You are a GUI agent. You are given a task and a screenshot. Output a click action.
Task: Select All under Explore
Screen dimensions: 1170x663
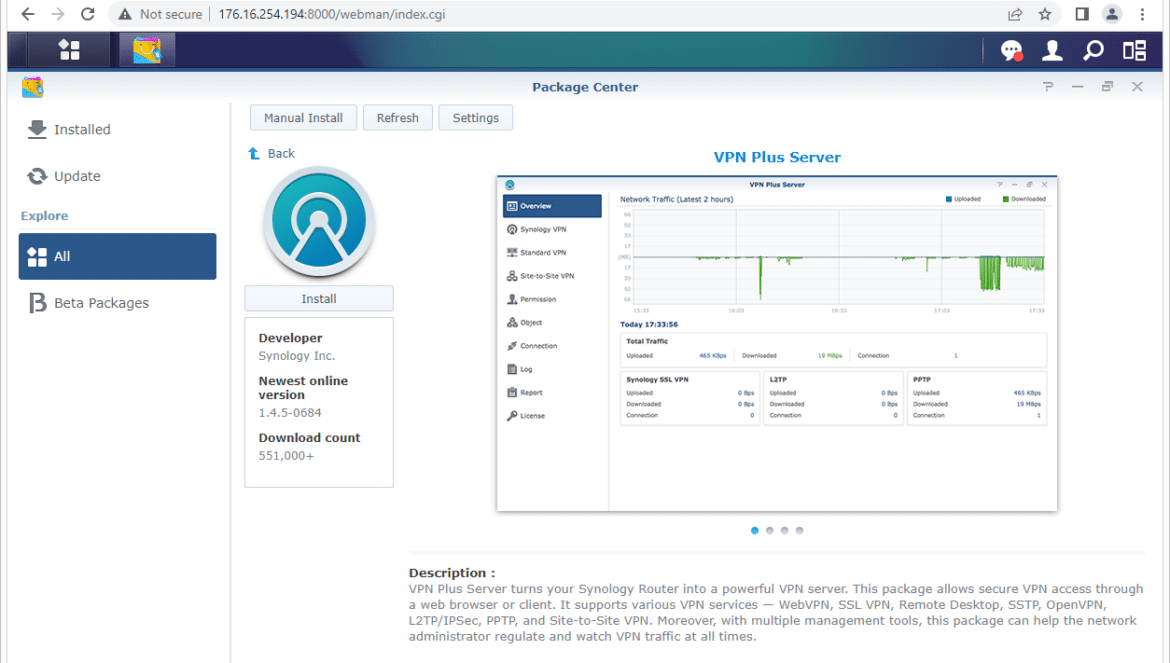(118, 257)
